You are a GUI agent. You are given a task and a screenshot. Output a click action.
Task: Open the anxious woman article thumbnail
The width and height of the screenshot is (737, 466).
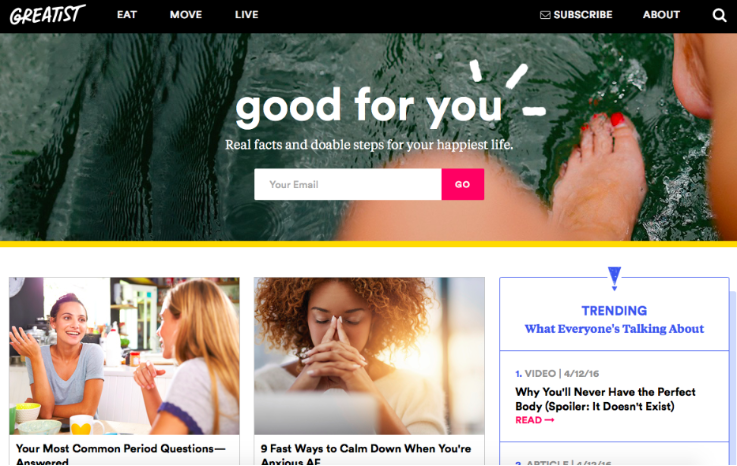coord(369,356)
